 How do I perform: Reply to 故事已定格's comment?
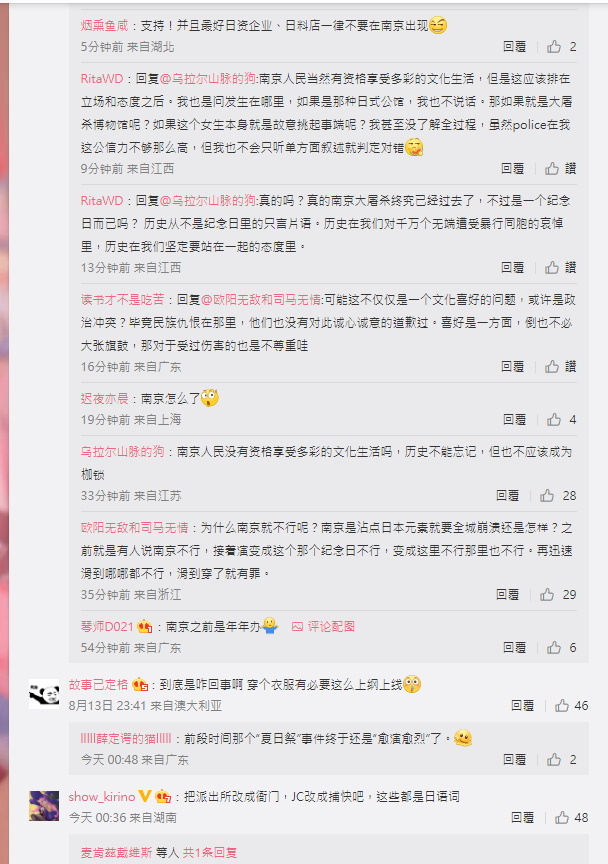(x=522, y=706)
